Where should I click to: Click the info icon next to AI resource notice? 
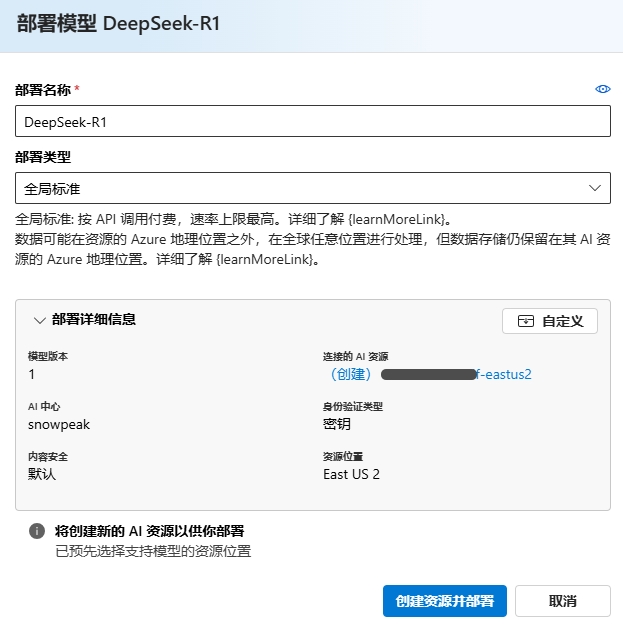coord(37,531)
